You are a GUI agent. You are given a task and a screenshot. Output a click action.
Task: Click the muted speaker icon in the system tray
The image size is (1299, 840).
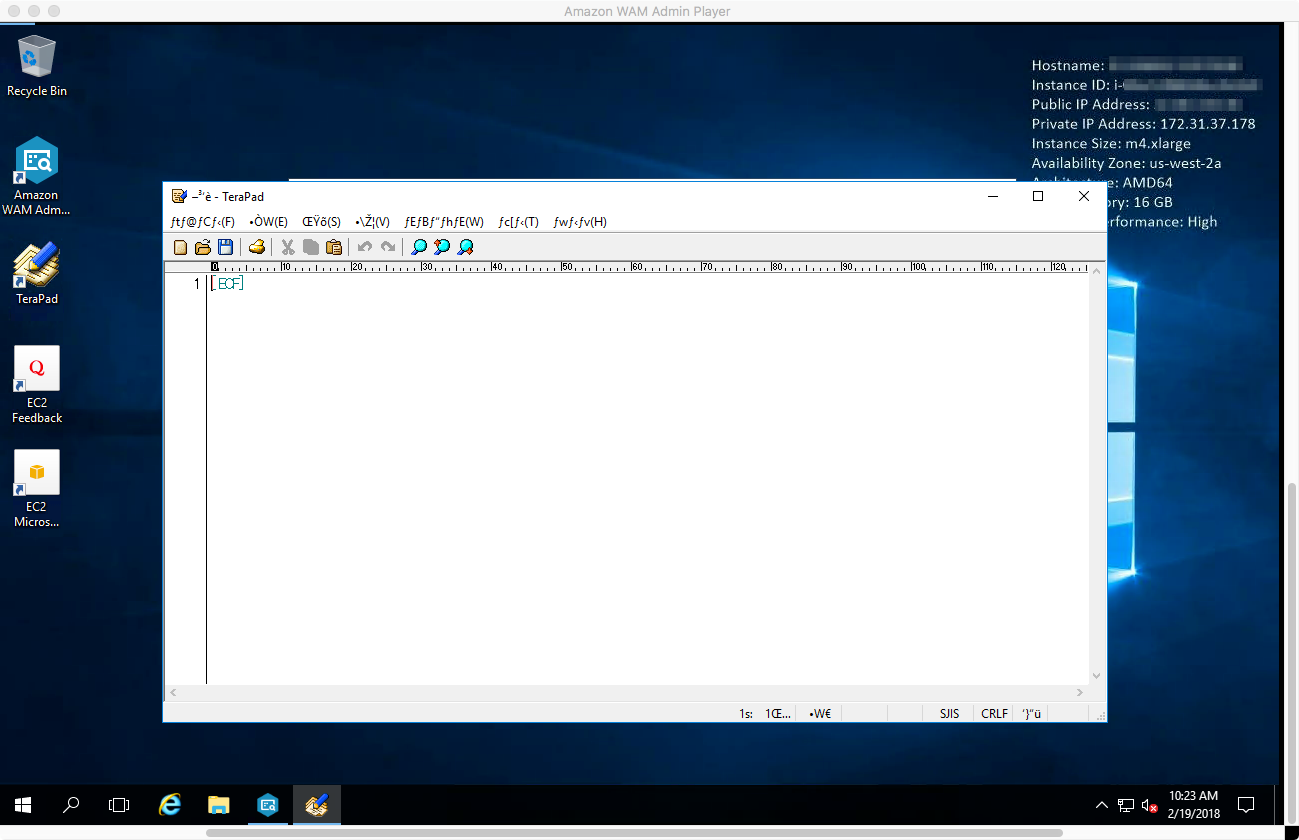pos(1148,805)
